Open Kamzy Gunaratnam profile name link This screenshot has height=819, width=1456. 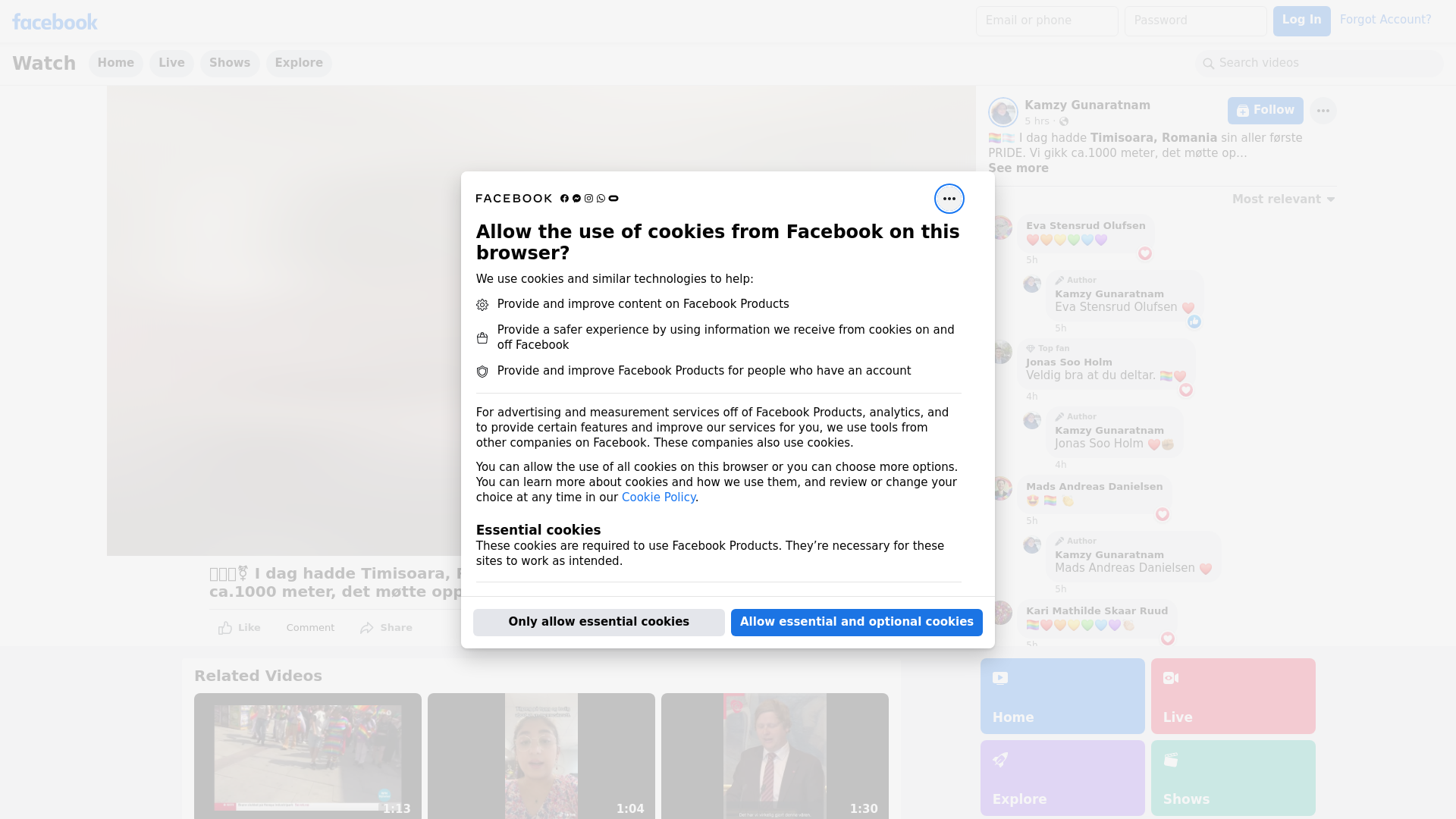[1087, 105]
